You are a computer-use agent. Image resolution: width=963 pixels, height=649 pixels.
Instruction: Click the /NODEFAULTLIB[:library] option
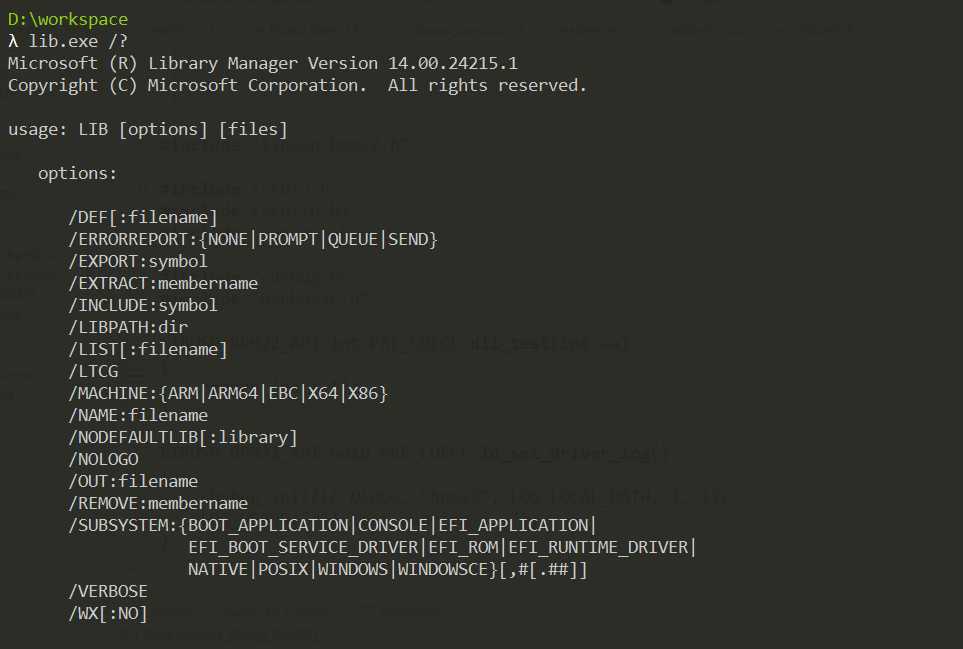tap(183, 438)
